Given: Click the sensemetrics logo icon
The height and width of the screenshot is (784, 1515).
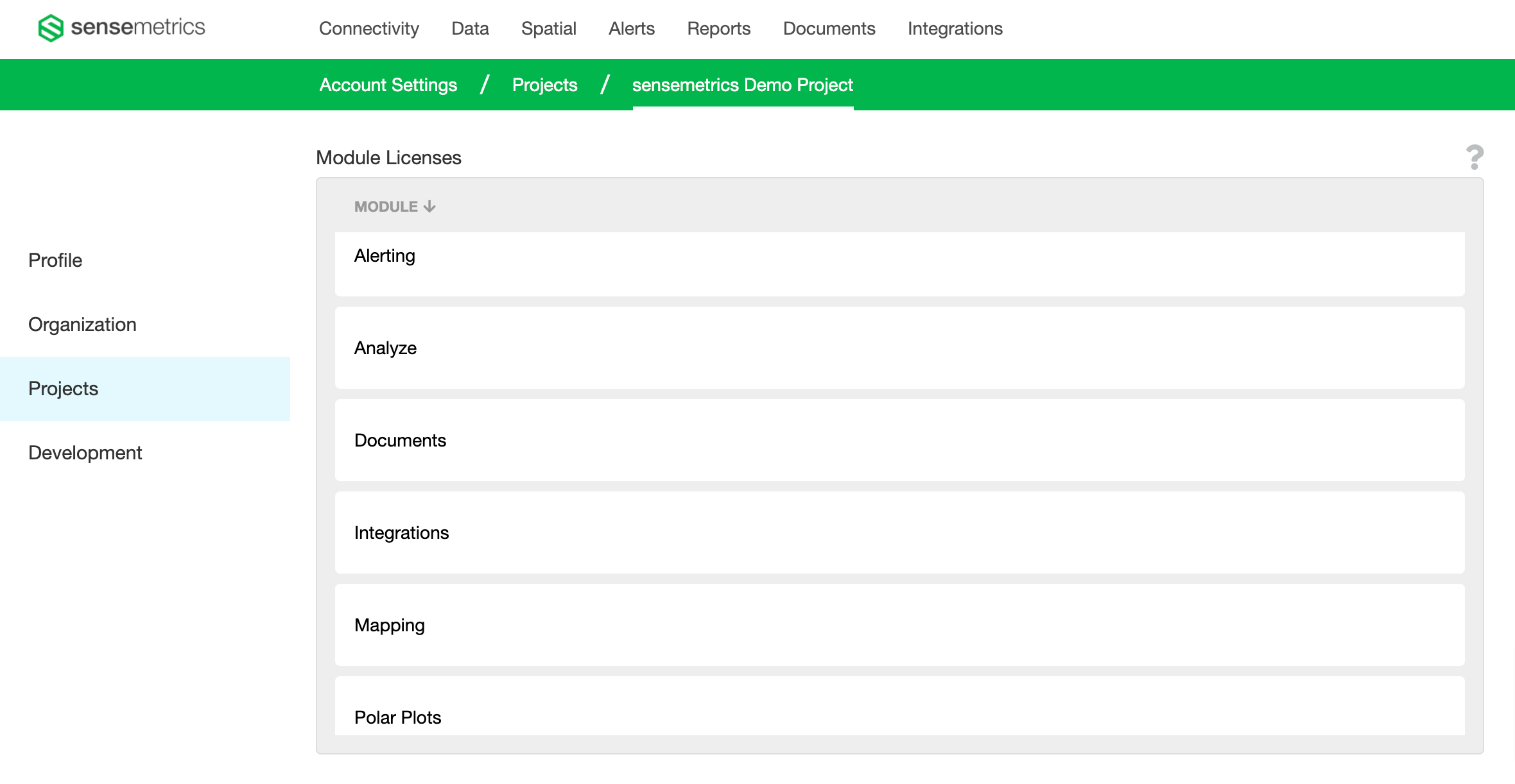Looking at the screenshot, I should 51,28.
